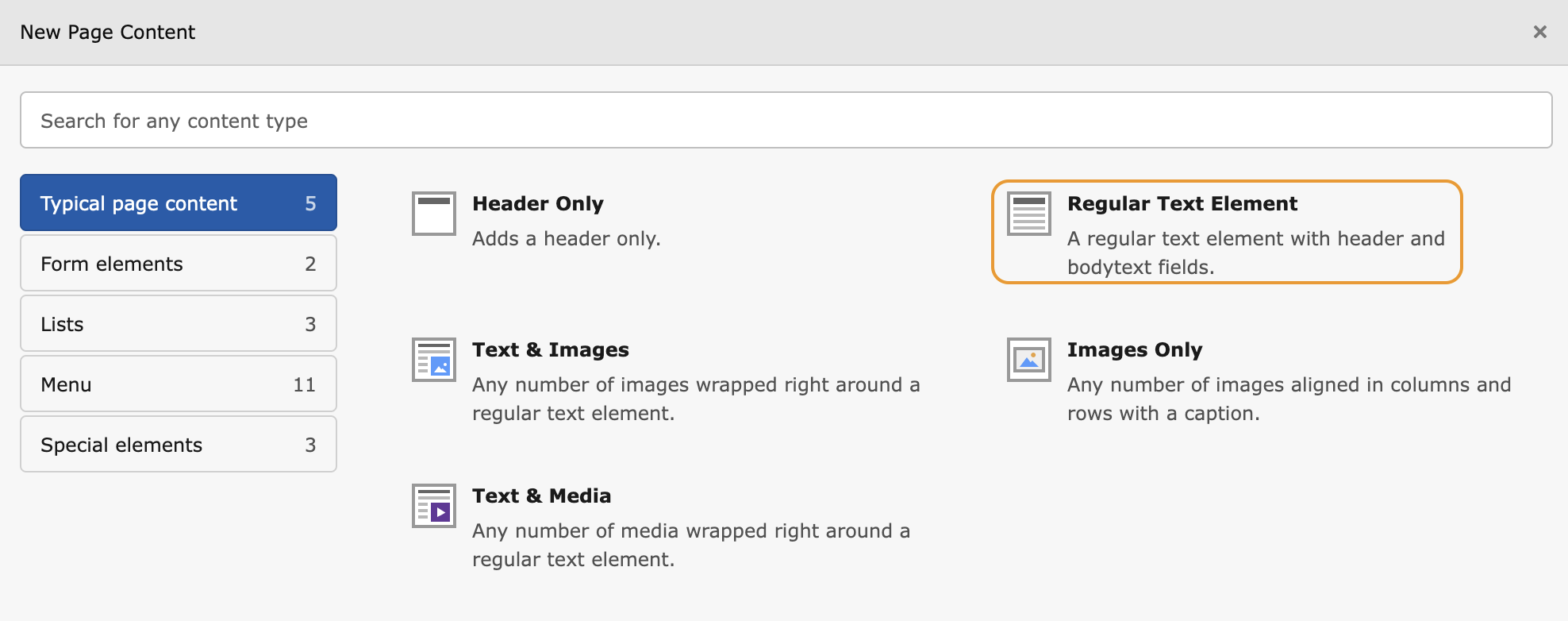The width and height of the screenshot is (1568, 621).
Task: Click 'Adds a header only.' description
Action: pyautogui.click(x=567, y=238)
